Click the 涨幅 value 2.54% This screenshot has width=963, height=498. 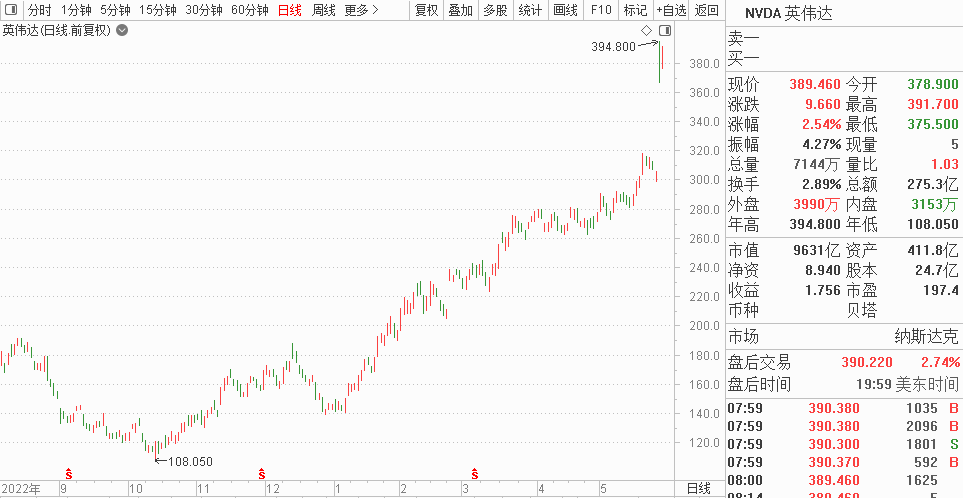coord(822,124)
